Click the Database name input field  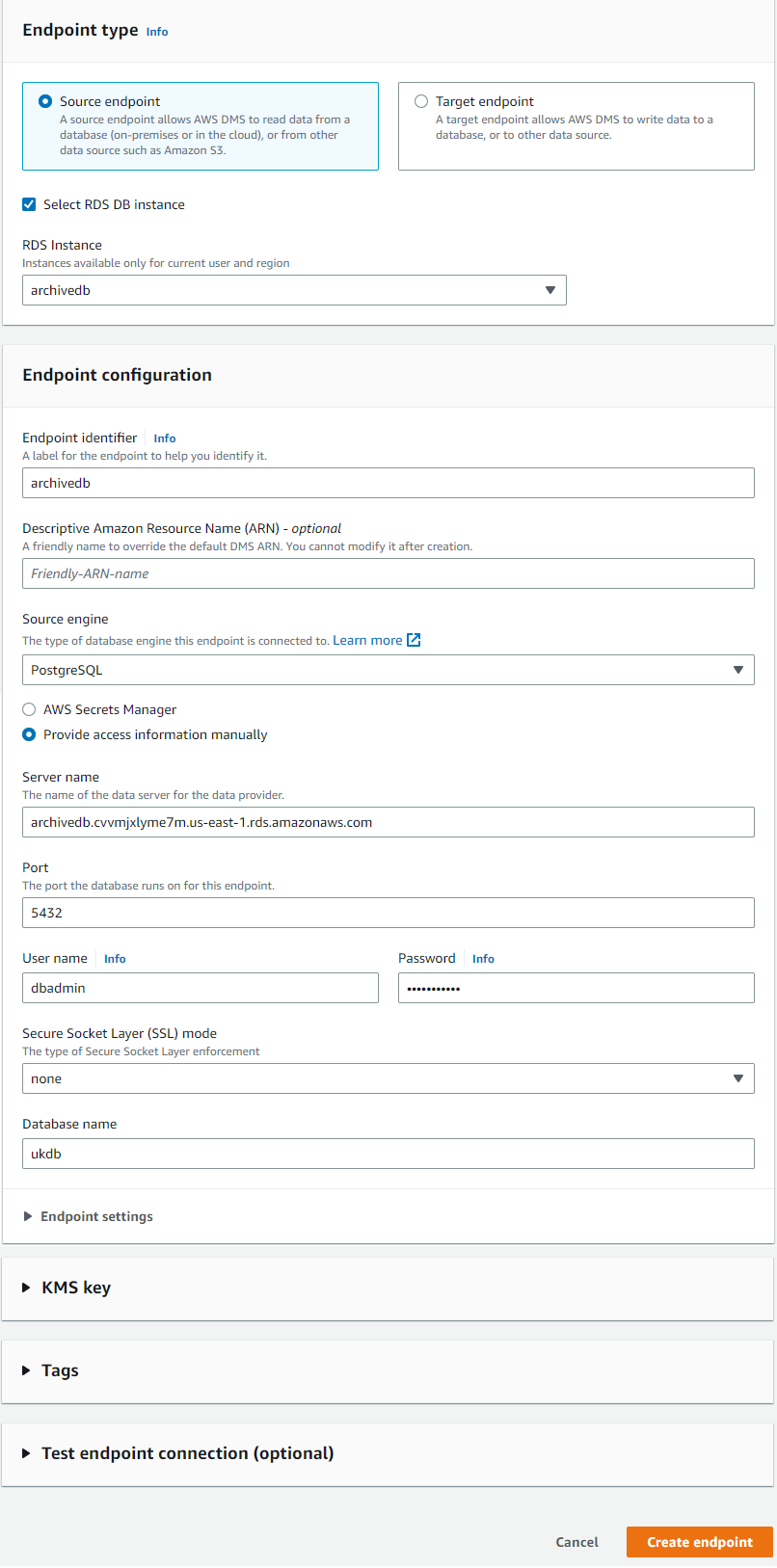(388, 1154)
